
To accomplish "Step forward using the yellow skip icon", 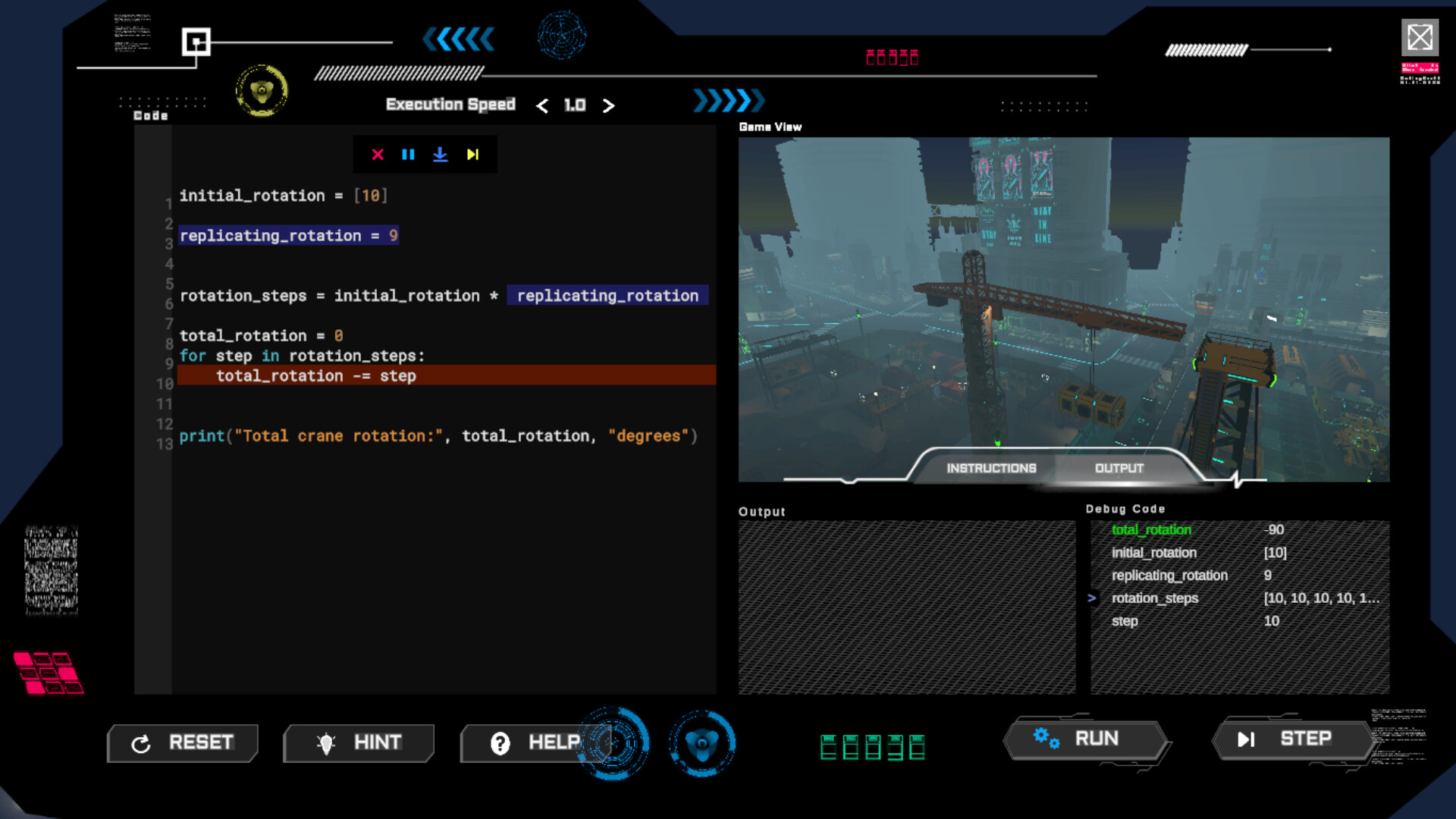I will point(472,154).
